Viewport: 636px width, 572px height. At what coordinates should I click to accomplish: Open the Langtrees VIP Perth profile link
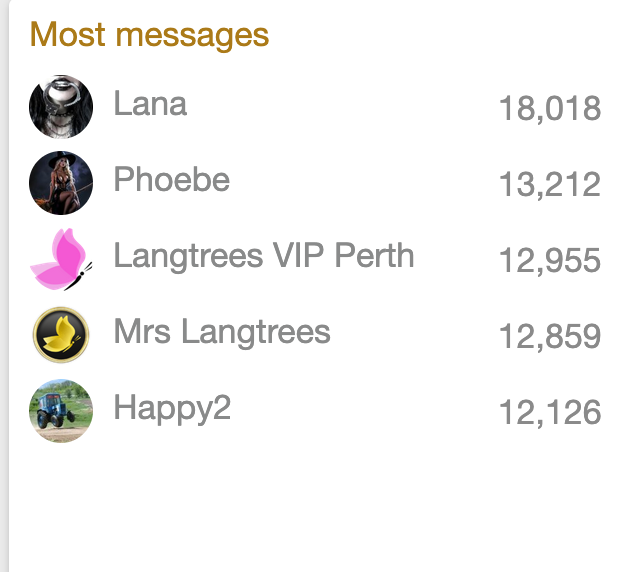point(263,256)
